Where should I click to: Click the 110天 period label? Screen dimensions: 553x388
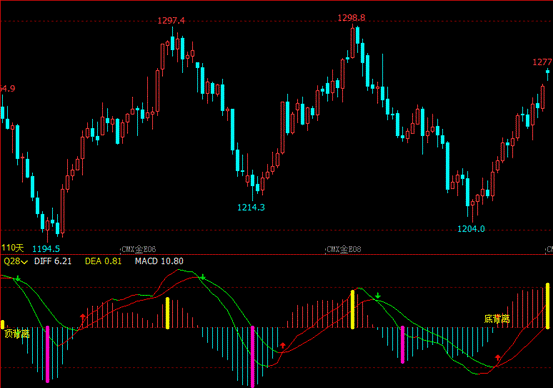tap(13, 248)
